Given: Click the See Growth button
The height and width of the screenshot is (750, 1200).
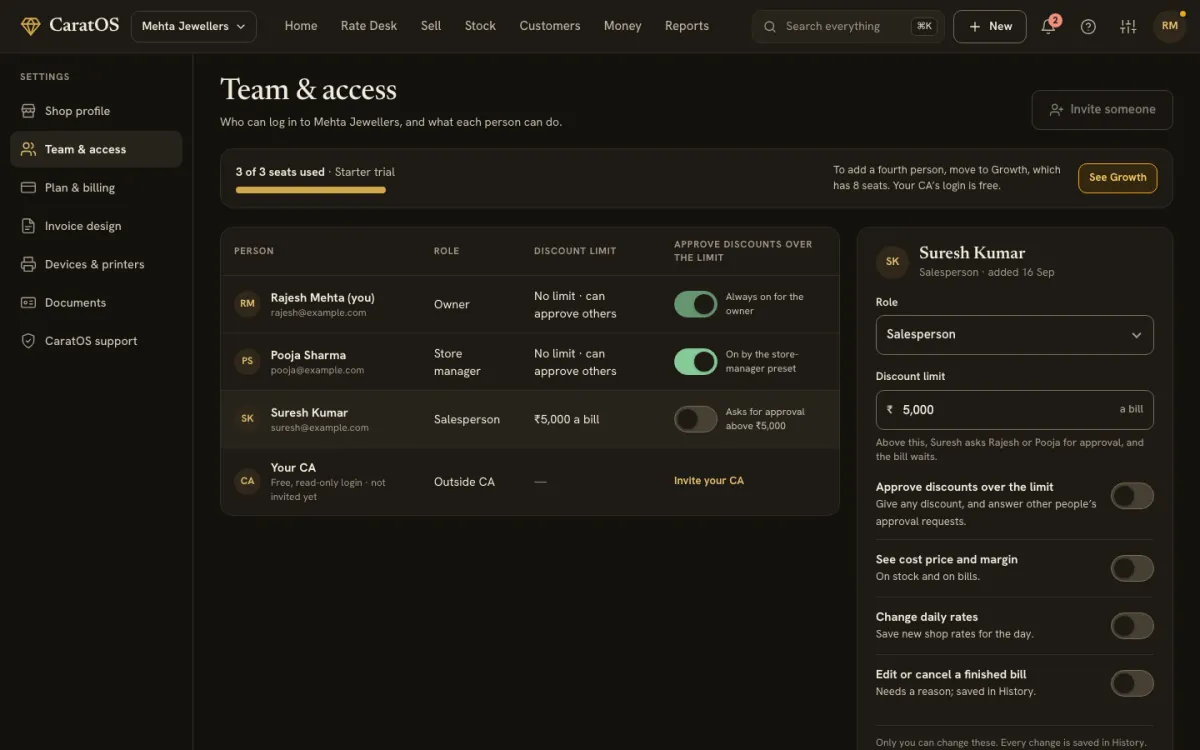Looking at the screenshot, I should (1118, 178).
